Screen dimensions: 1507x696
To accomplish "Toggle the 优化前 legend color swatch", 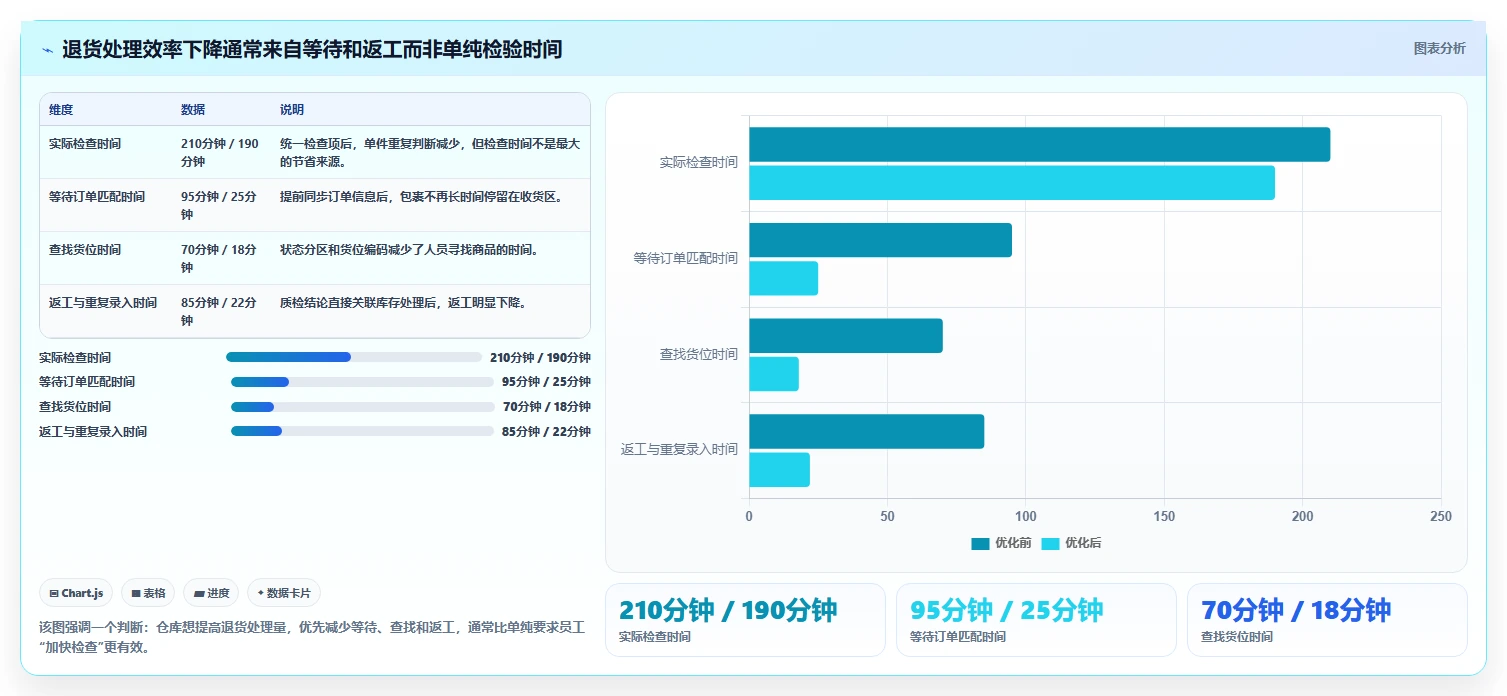I will [x=980, y=544].
